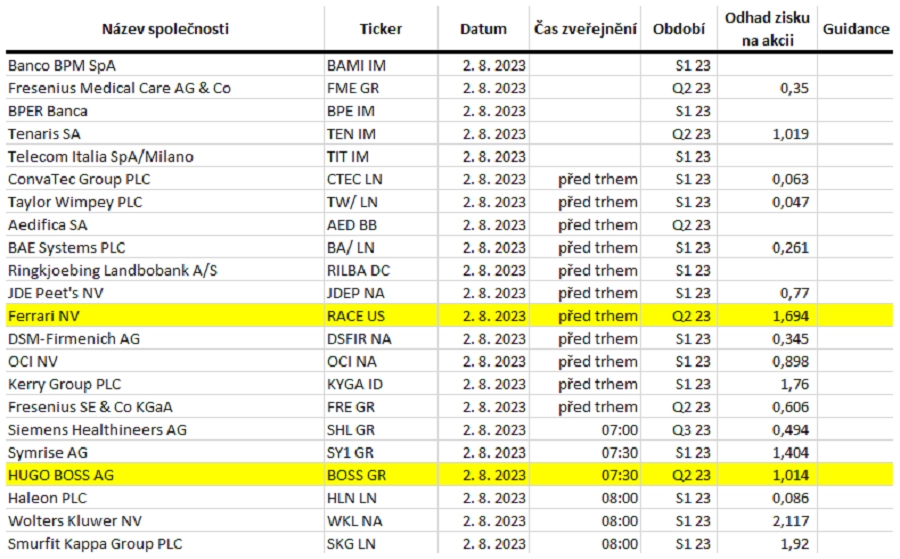The width and height of the screenshot is (900, 559).
Task: Click EPS estimate '0,261'
Action: 790,248
